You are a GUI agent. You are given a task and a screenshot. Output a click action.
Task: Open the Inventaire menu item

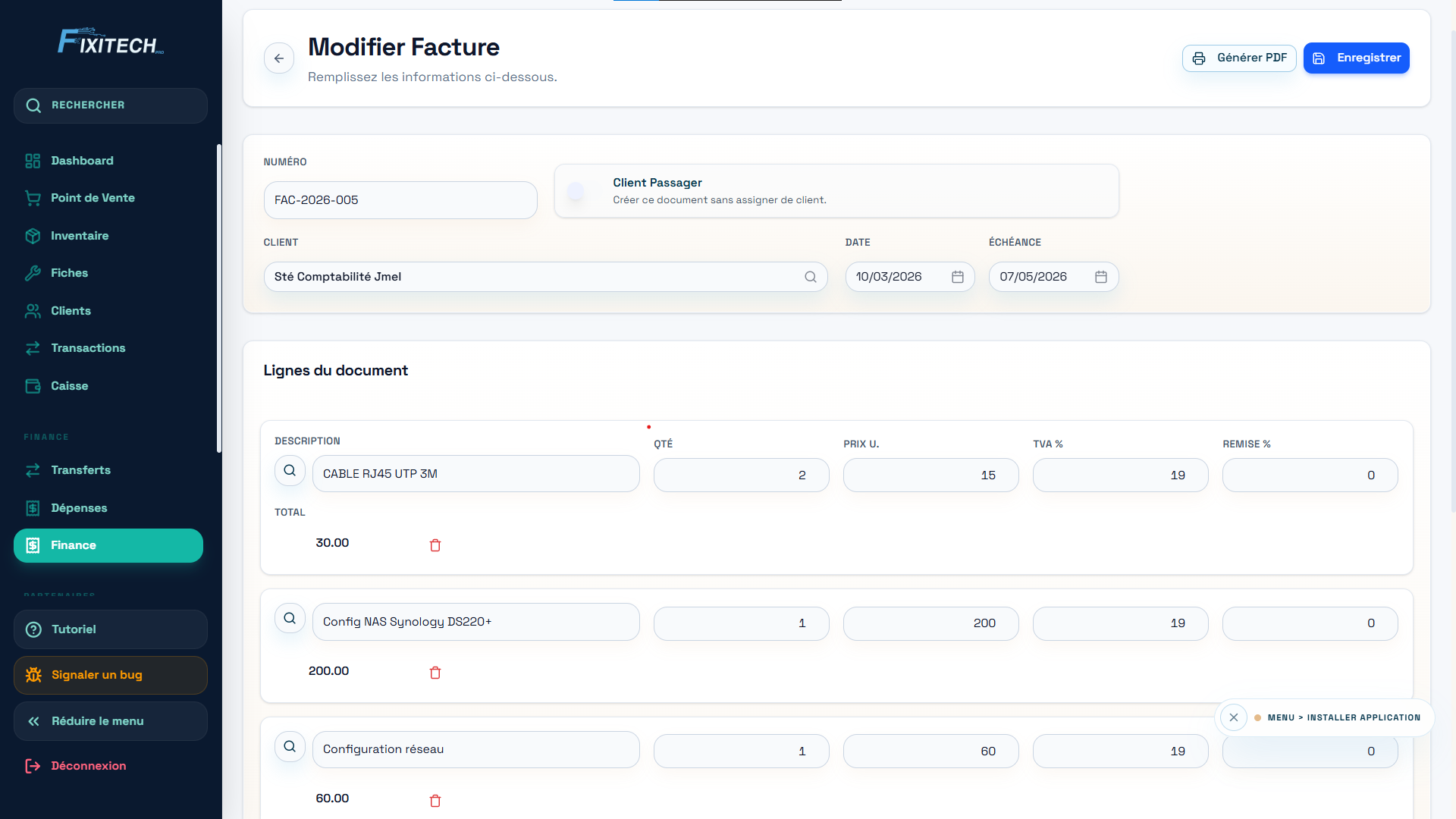tap(80, 236)
